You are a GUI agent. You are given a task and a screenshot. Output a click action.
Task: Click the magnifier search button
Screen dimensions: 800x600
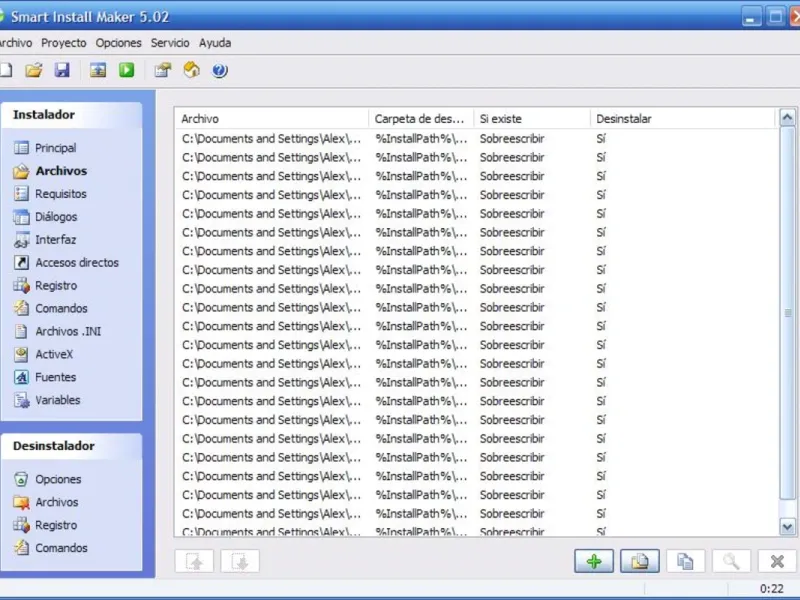(x=731, y=561)
